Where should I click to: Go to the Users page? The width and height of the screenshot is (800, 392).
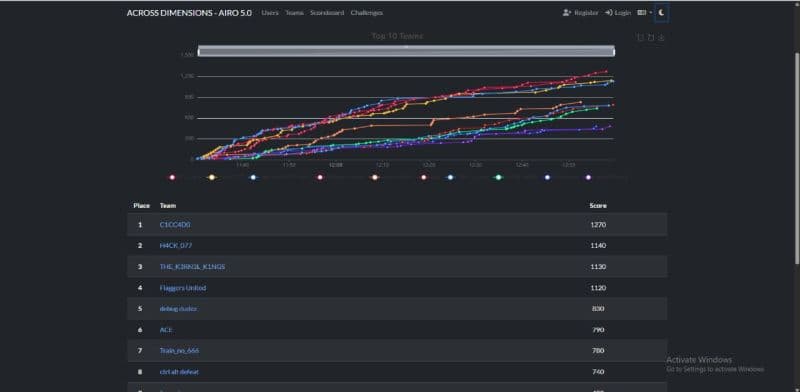coord(270,13)
